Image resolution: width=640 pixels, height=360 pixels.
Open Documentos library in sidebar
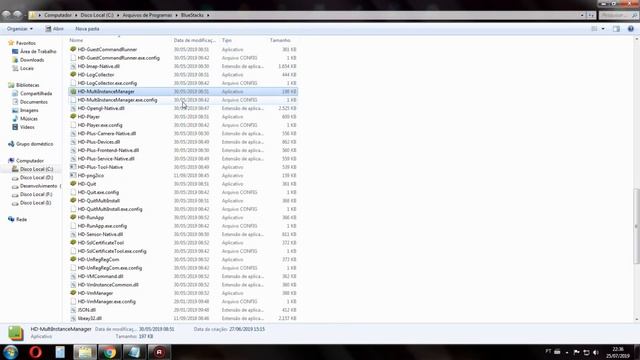pos(33,102)
